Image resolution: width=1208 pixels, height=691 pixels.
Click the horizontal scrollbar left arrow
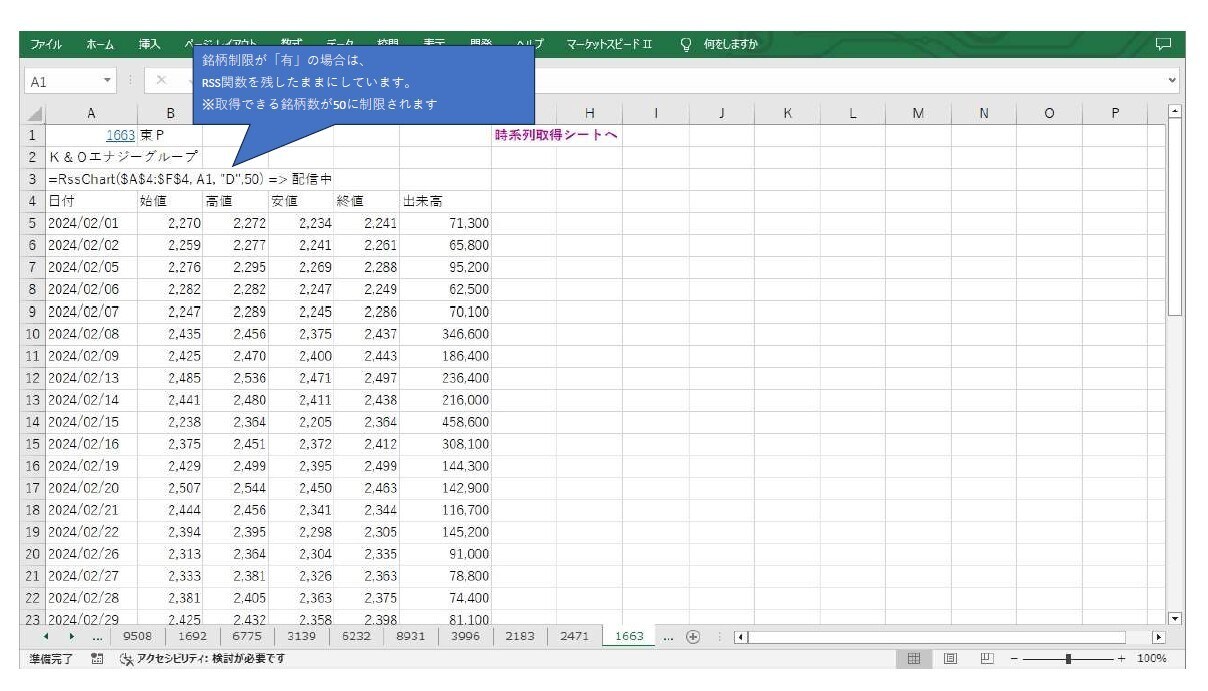point(741,637)
